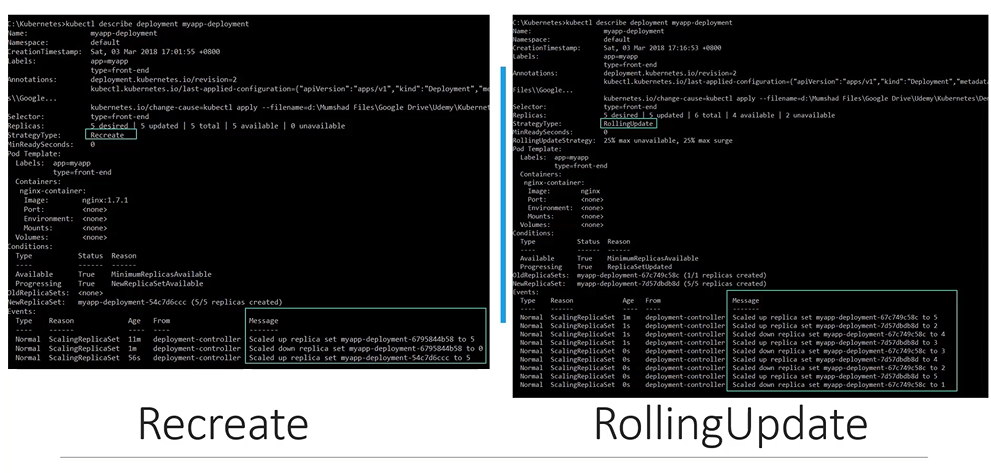
Task: Click ReplicaSetUpdated reason in right terminal
Action: [x=640, y=266]
